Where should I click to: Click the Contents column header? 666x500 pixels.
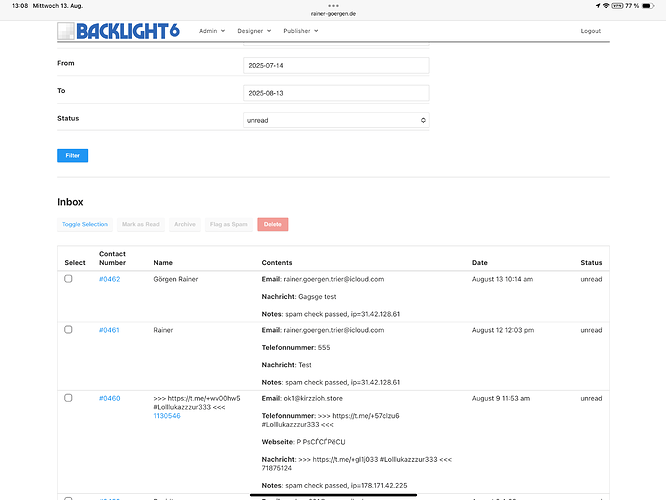pos(277,263)
